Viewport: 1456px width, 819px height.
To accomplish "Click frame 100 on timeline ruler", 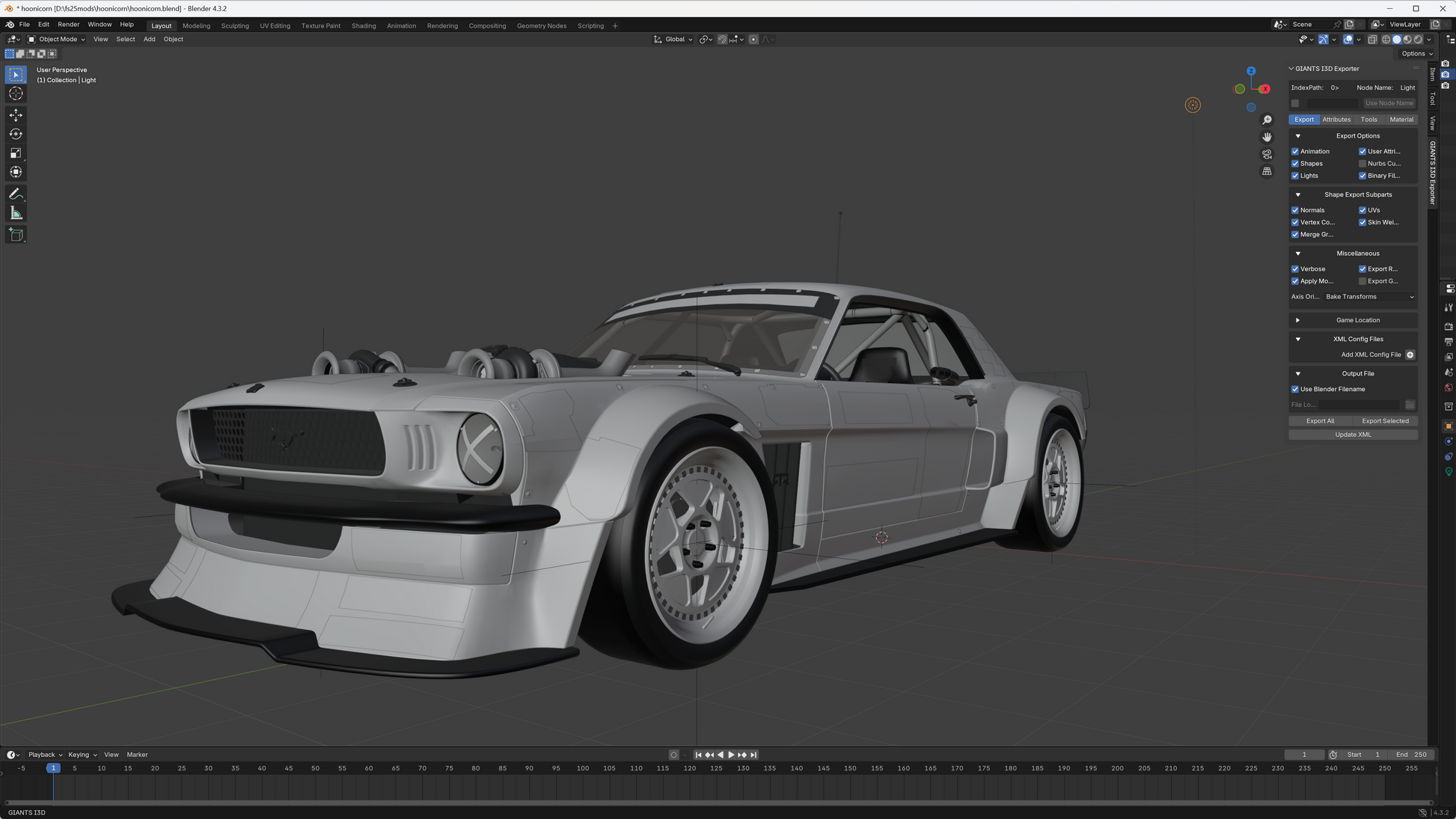I will [x=583, y=769].
